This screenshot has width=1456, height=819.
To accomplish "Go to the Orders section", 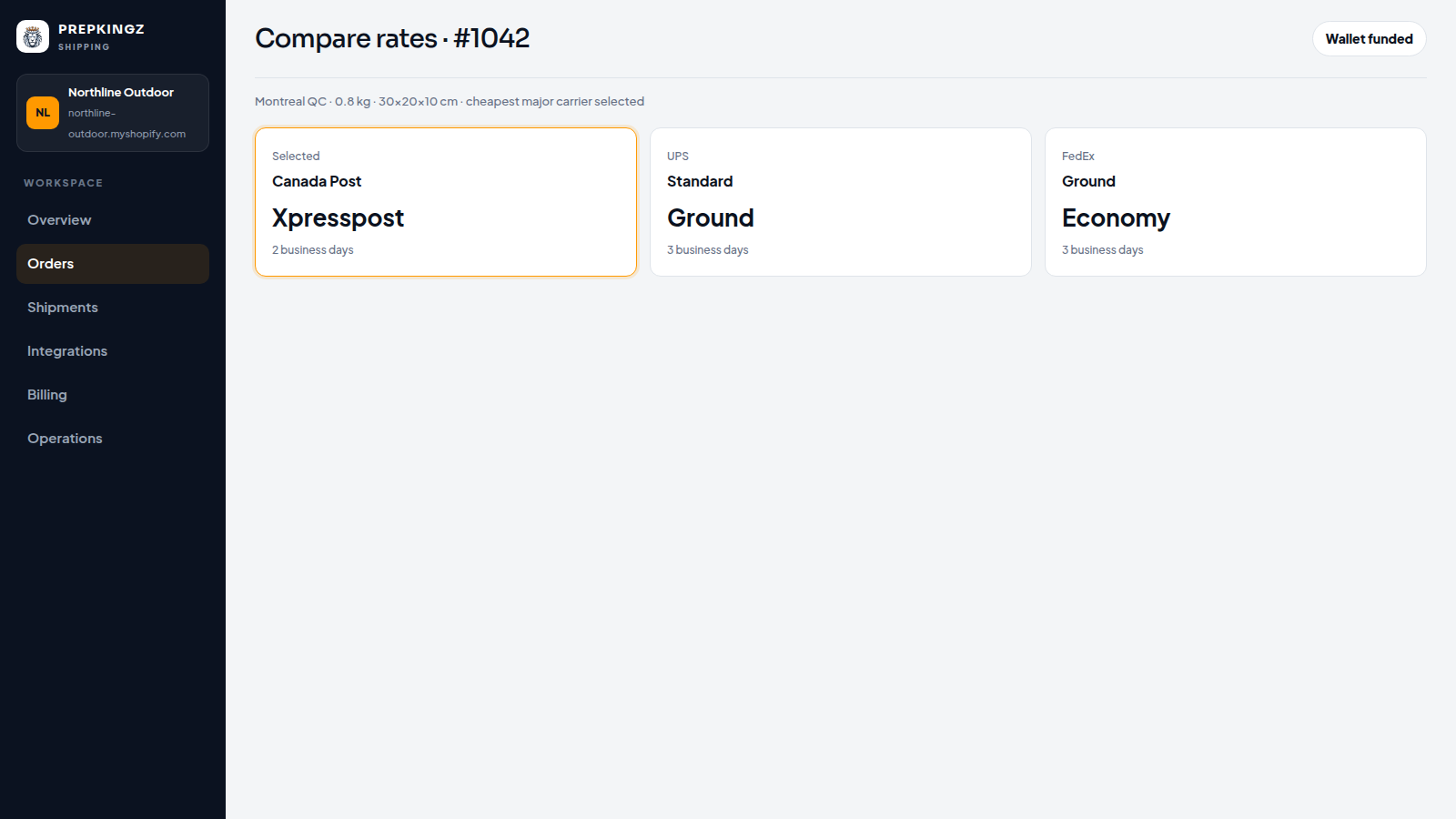I will pos(113,264).
